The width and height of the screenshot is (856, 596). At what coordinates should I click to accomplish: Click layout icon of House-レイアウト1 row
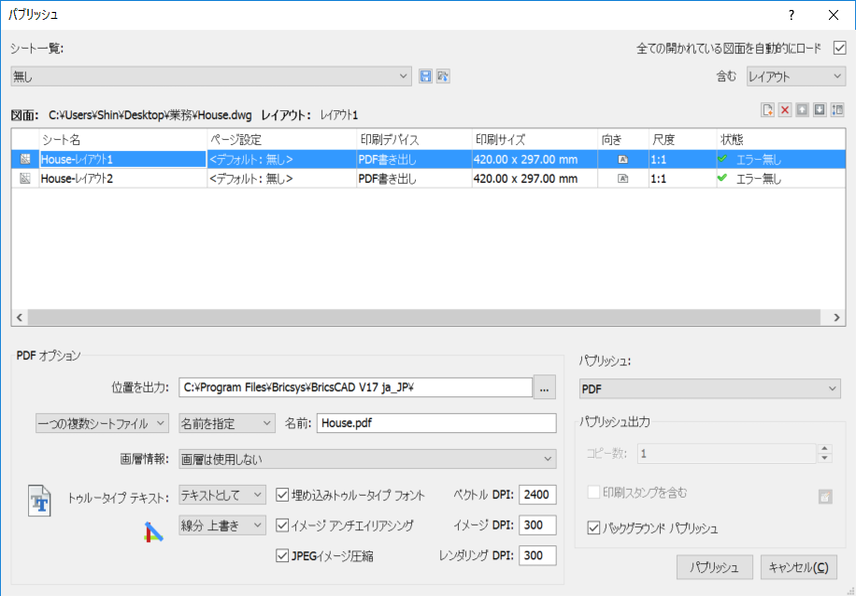(x=25, y=159)
